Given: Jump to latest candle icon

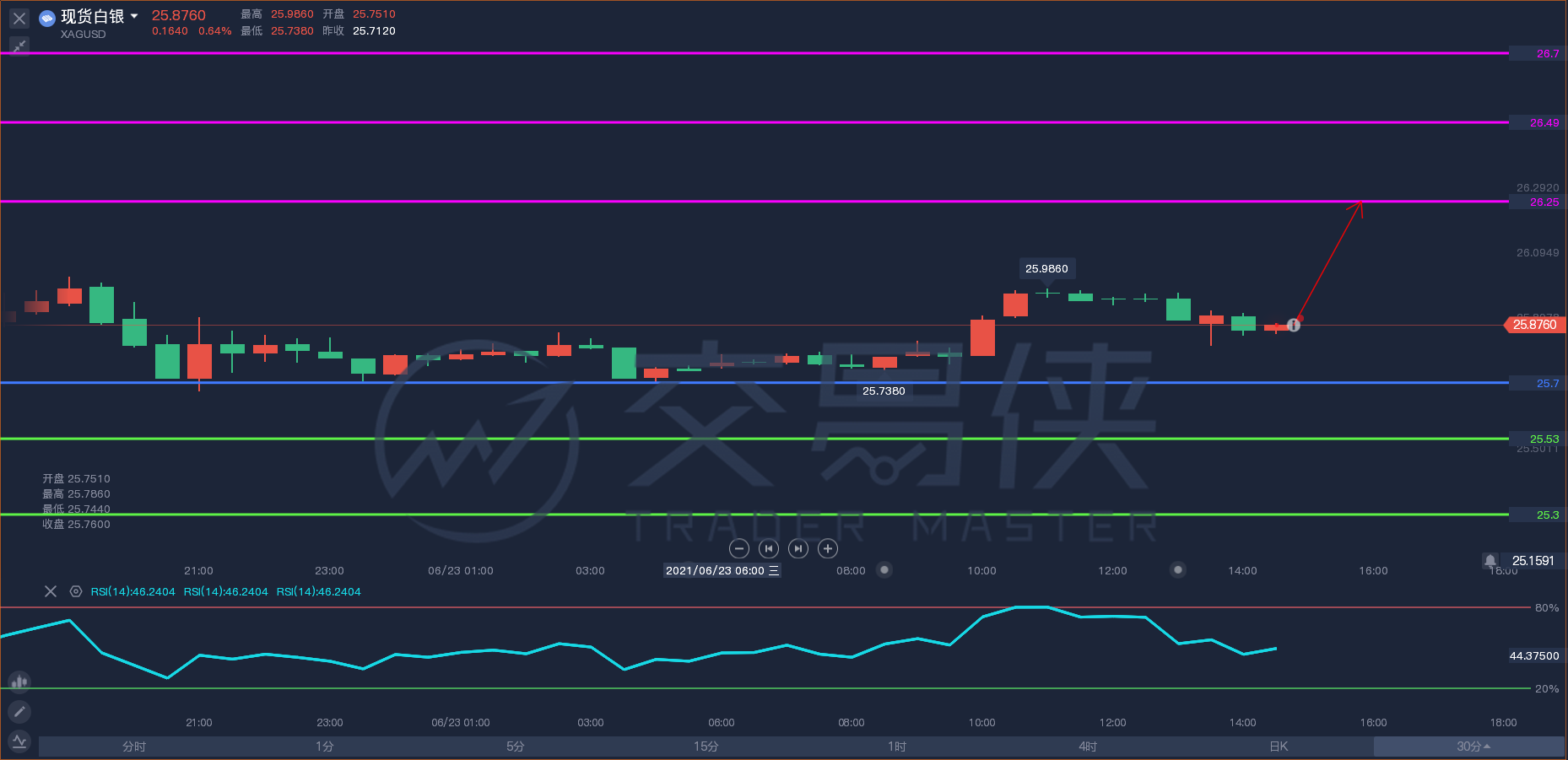Looking at the screenshot, I should (798, 549).
